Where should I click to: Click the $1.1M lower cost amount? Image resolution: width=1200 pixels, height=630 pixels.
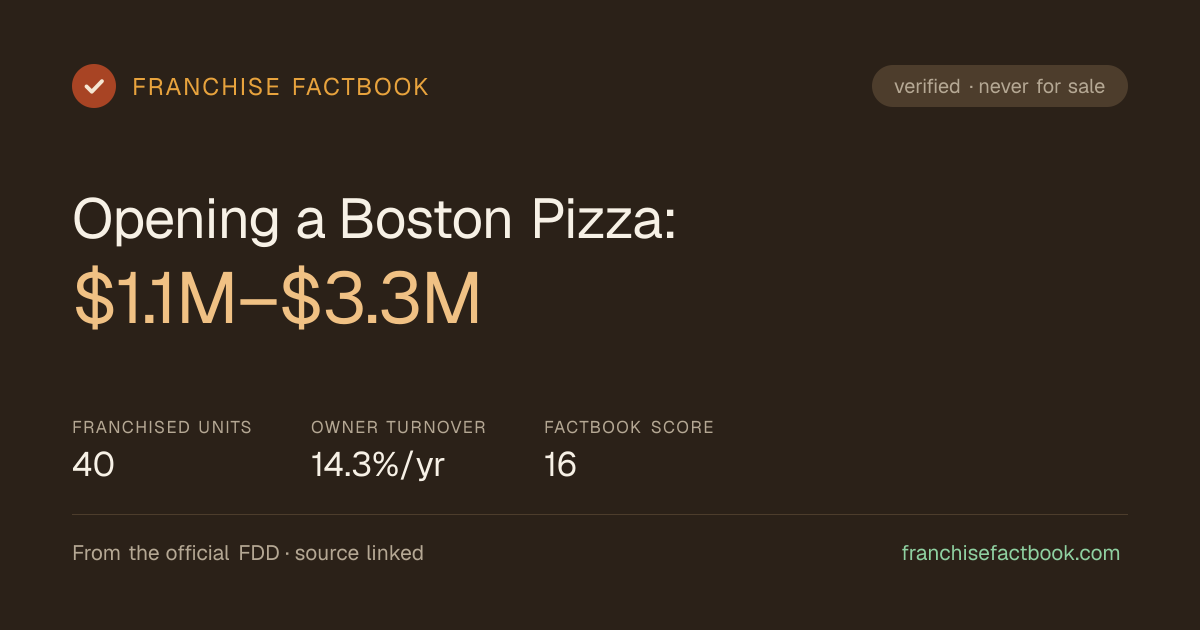155,300
